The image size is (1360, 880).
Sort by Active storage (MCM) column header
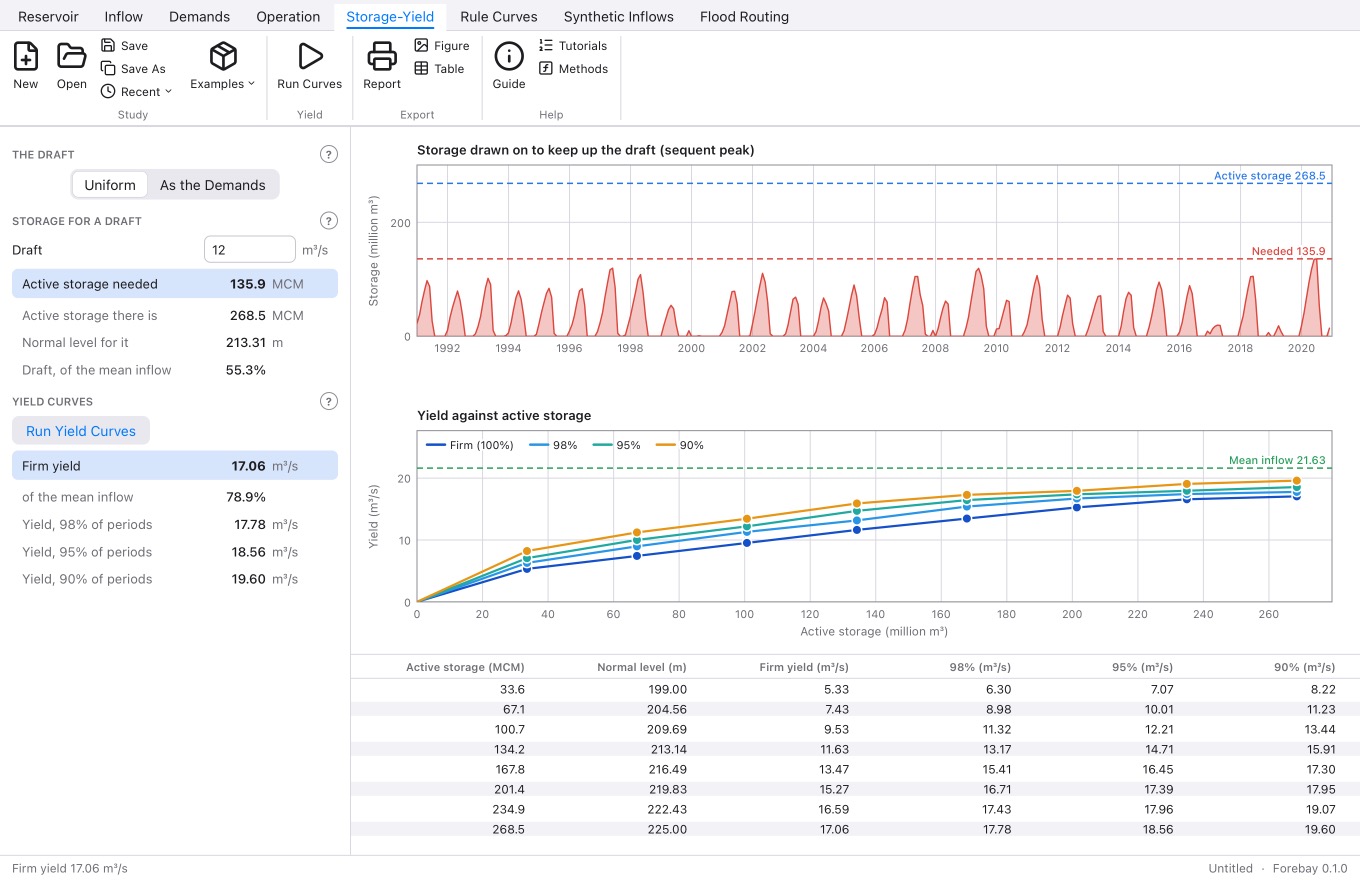[x=465, y=667]
